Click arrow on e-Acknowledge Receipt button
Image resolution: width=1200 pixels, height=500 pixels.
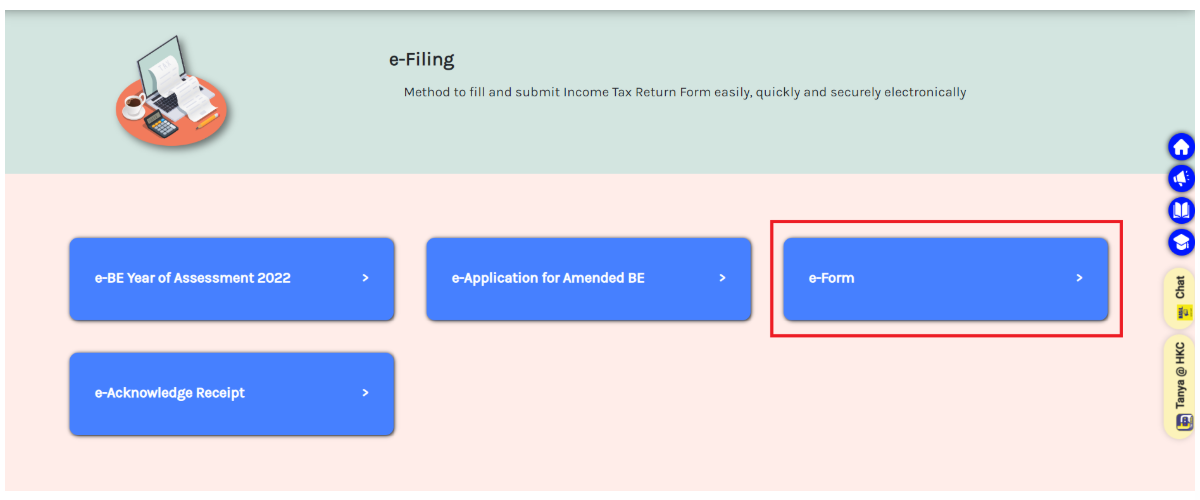coord(366,393)
